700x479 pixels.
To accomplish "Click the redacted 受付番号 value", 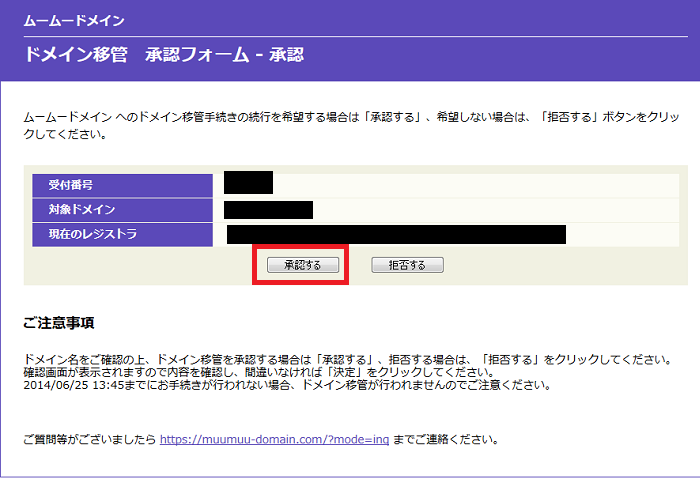I will pyautogui.click(x=248, y=184).
